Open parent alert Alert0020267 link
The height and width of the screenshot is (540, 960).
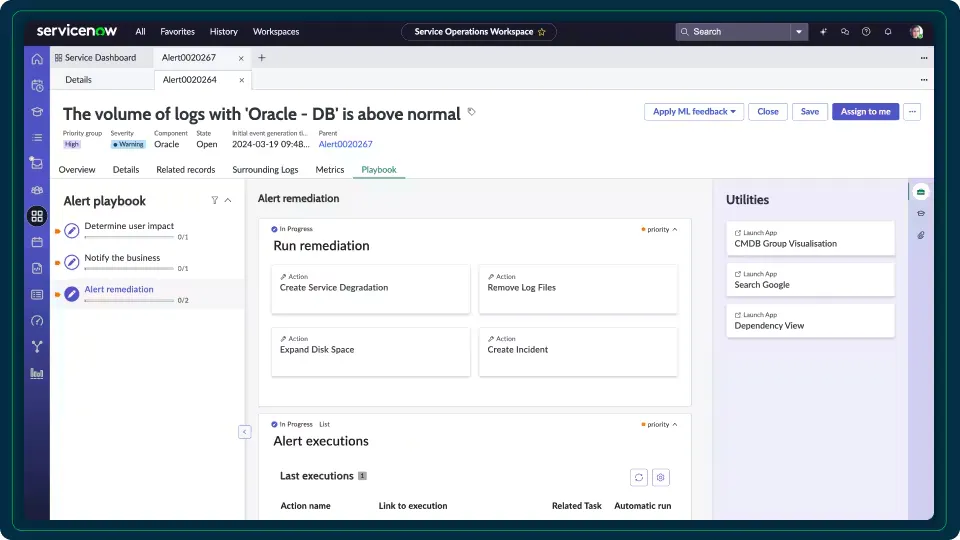(345, 144)
